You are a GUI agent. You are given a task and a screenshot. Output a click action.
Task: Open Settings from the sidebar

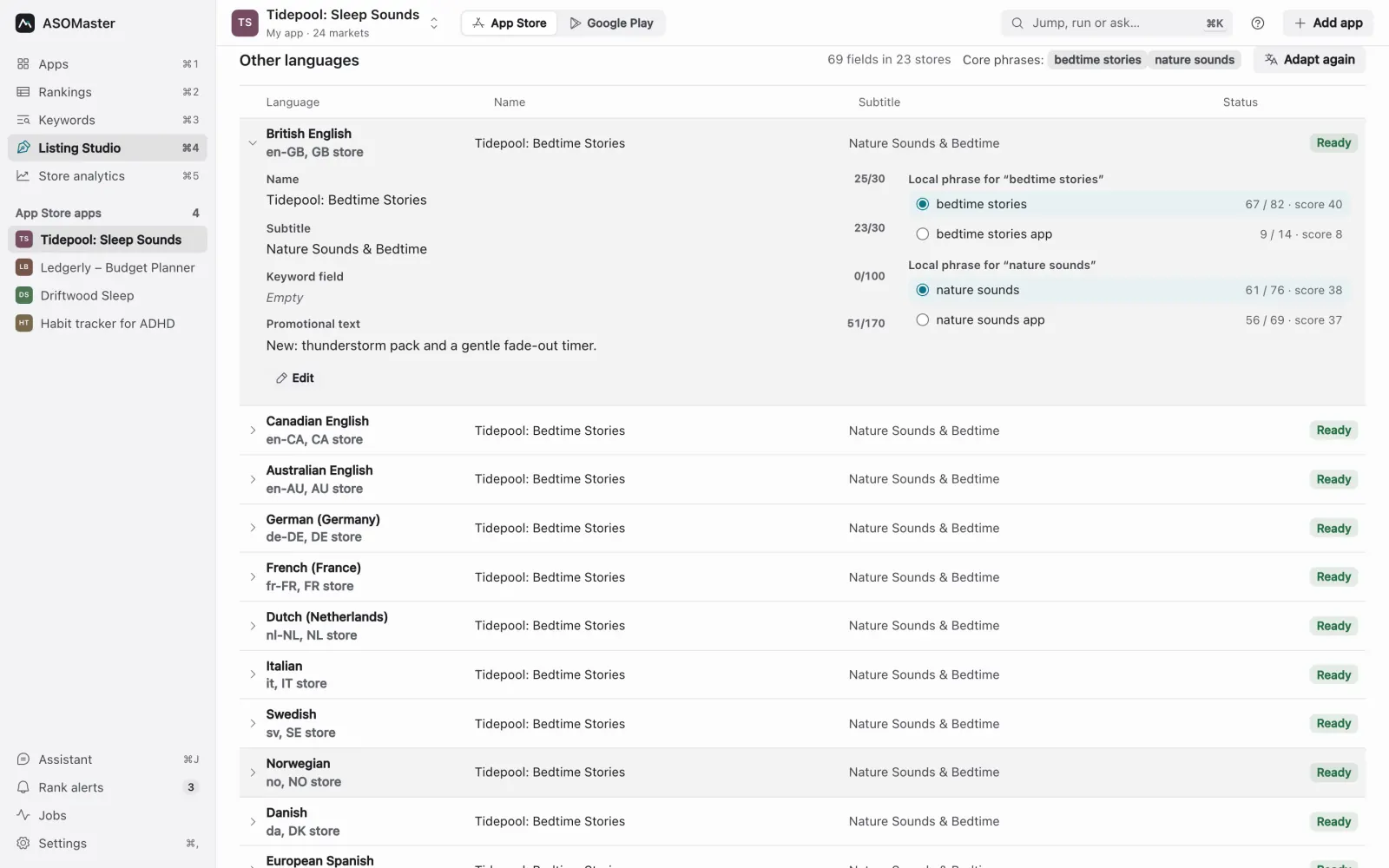(108, 843)
